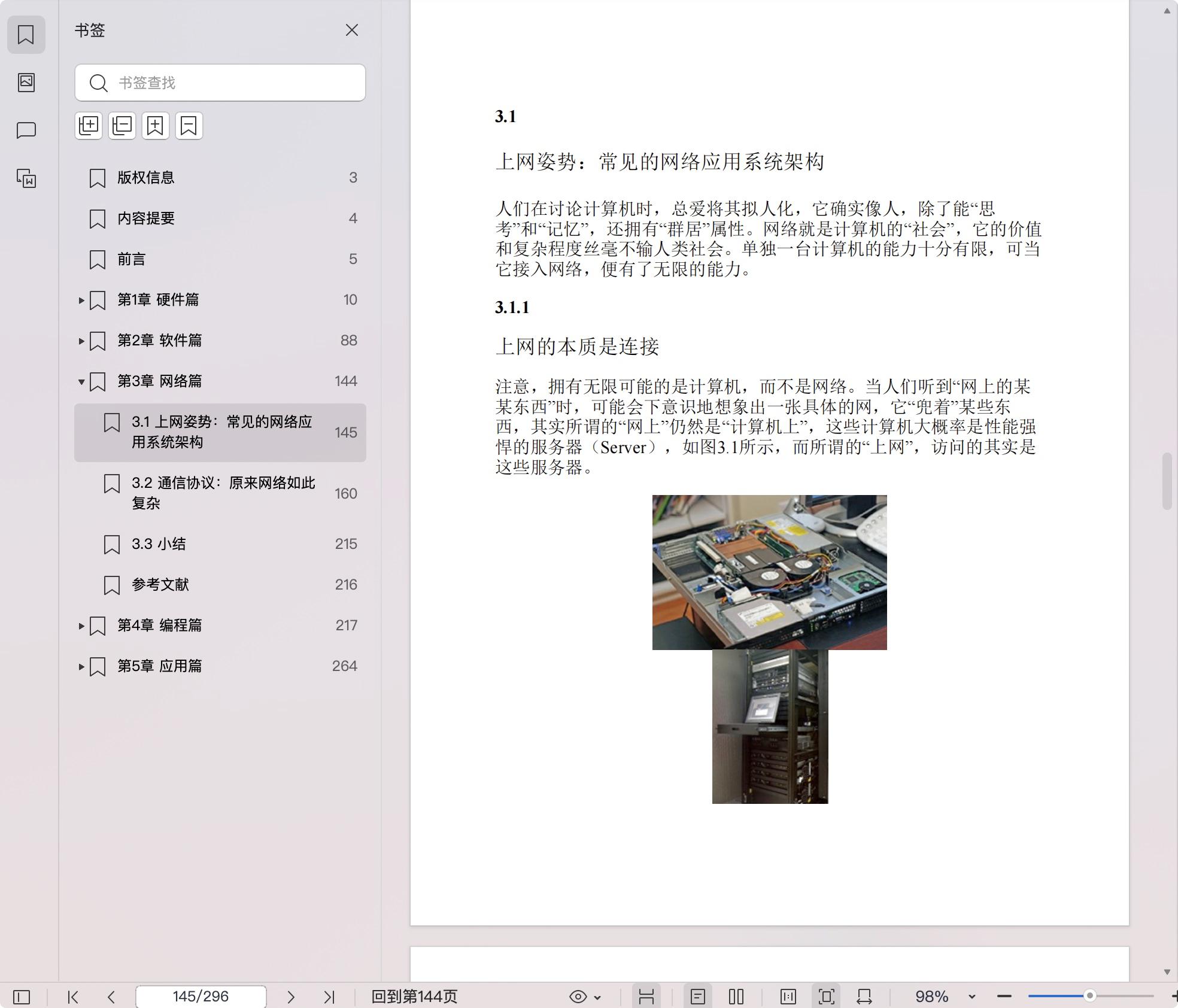Select bookmark 3.3 小结
The image size is (1178, 1008).
pyautogui.click(x=220, y=544)
